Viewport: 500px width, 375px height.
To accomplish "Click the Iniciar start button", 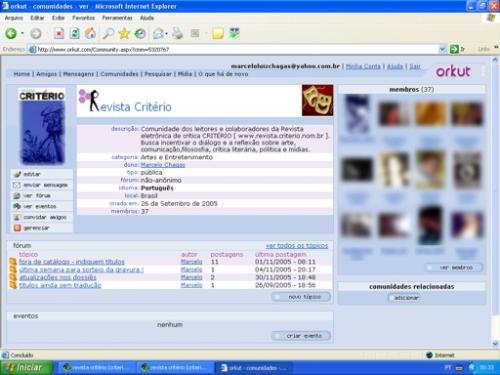I will pos(26,368).
